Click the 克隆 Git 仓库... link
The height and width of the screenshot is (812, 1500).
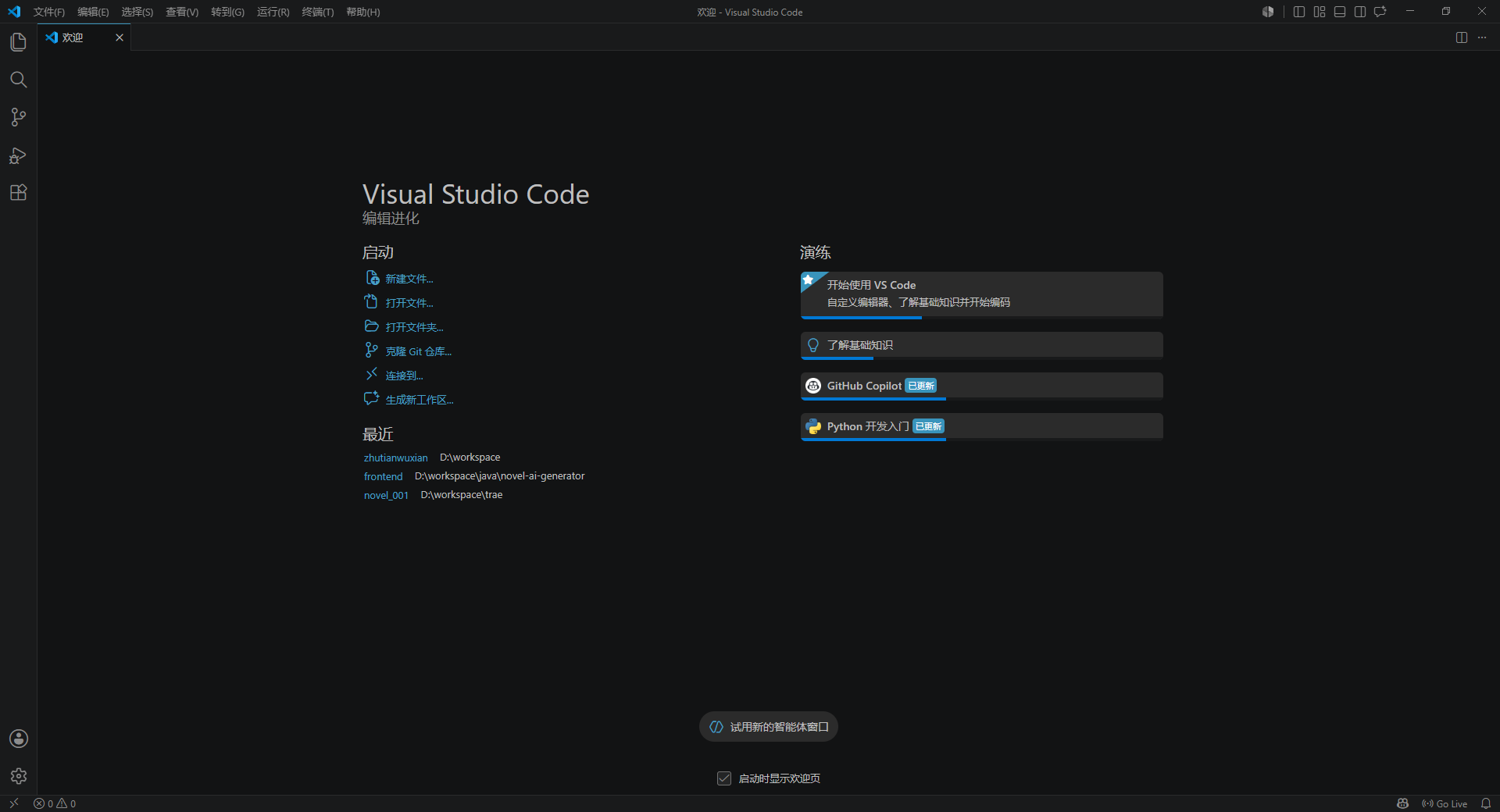[419, 351]
